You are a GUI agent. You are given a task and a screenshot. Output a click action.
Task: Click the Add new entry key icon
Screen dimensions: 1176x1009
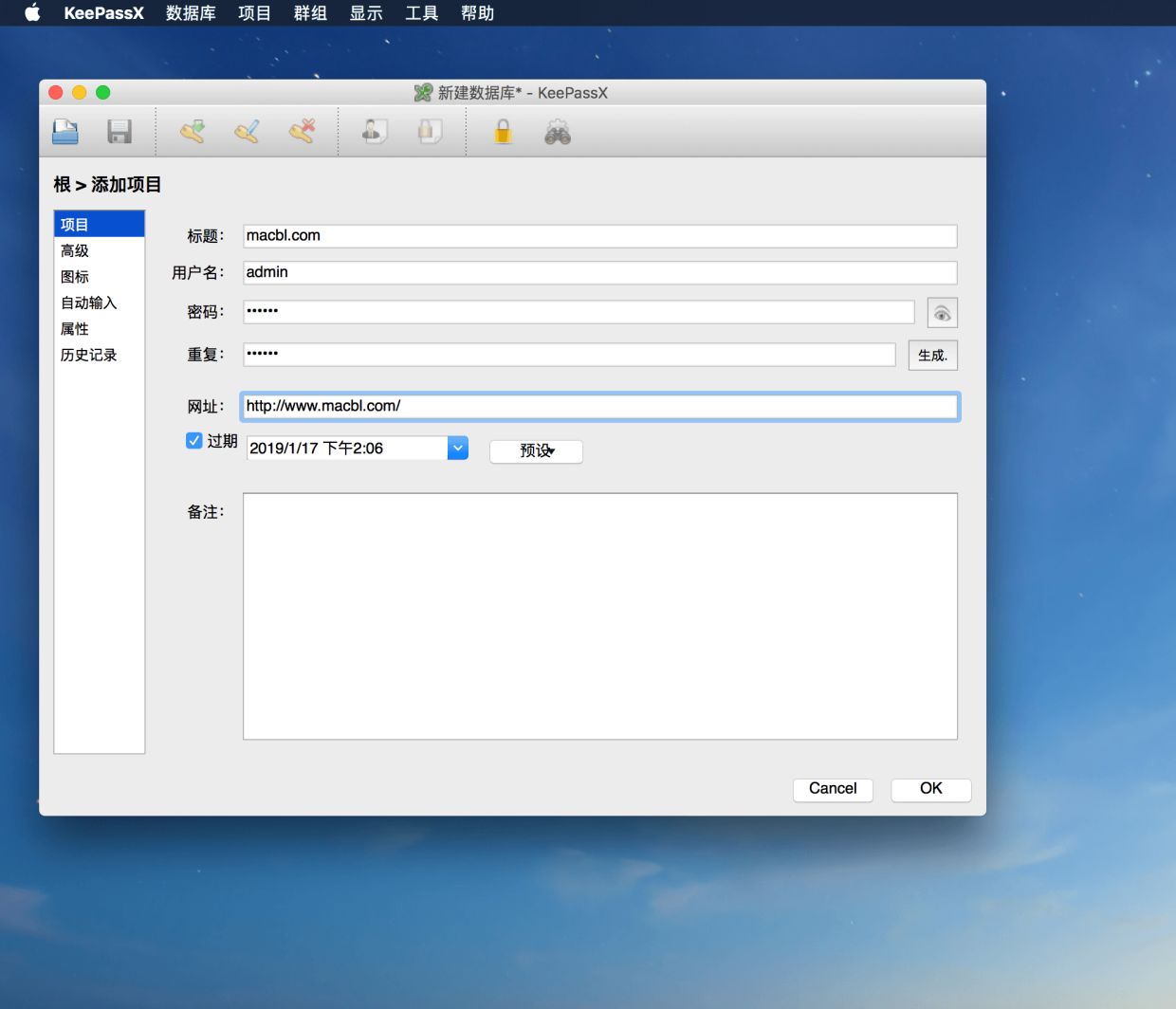[x=193, y=131]
